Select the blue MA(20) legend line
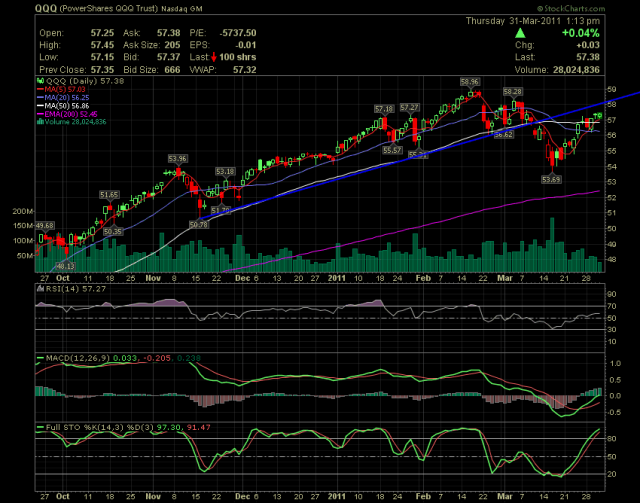The width and height of the screenshot is (640, 503). tap(40, 98)
